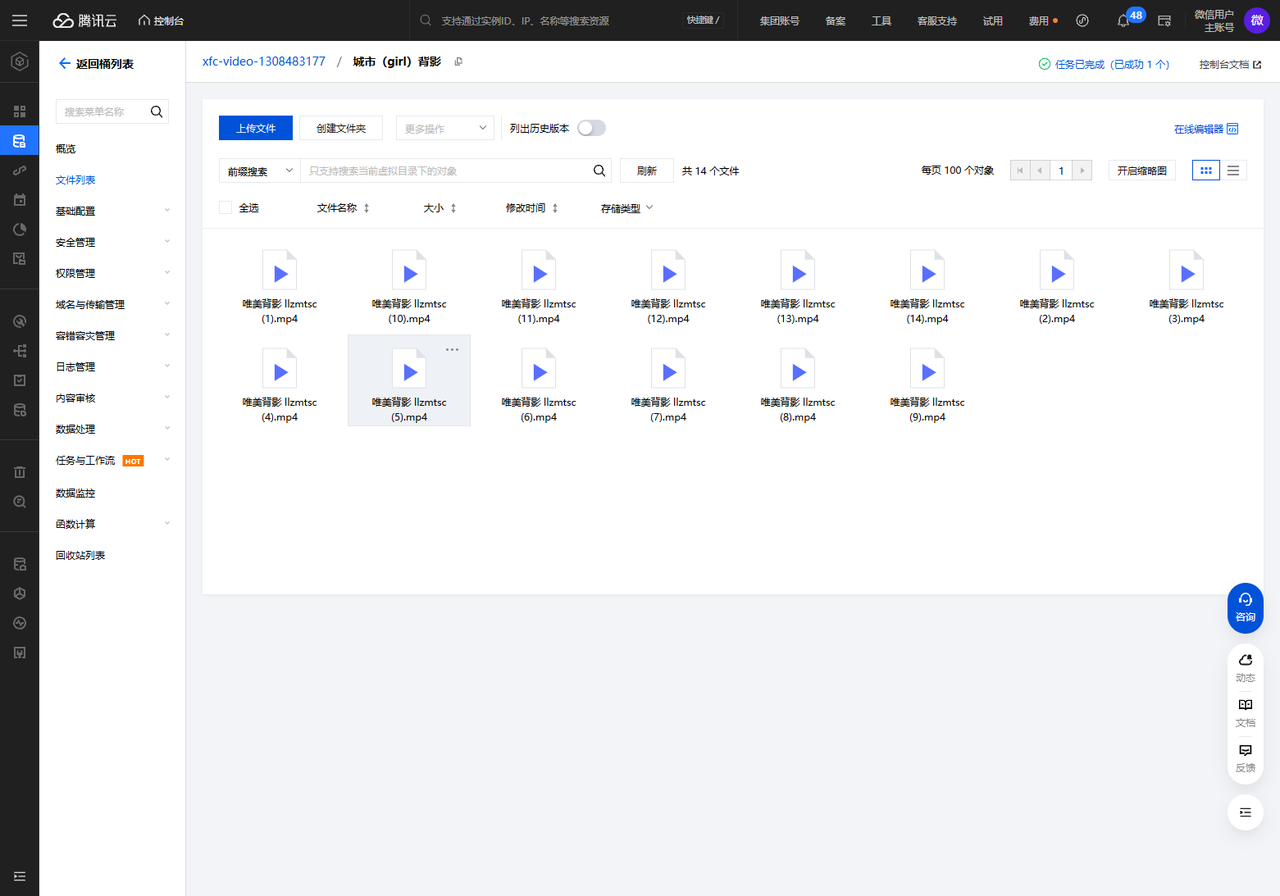The image size is (1280, 896).
Task: Click the 咨询 support headset button
Action: (x=1245, y=608)
